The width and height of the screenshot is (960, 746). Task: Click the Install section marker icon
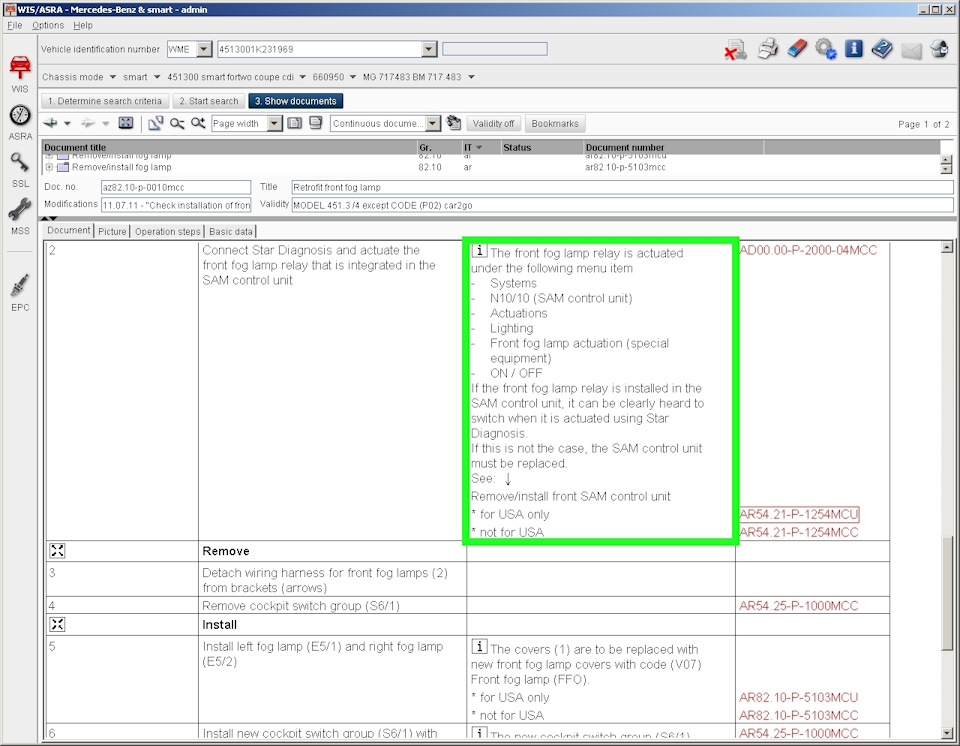(57, 624)
